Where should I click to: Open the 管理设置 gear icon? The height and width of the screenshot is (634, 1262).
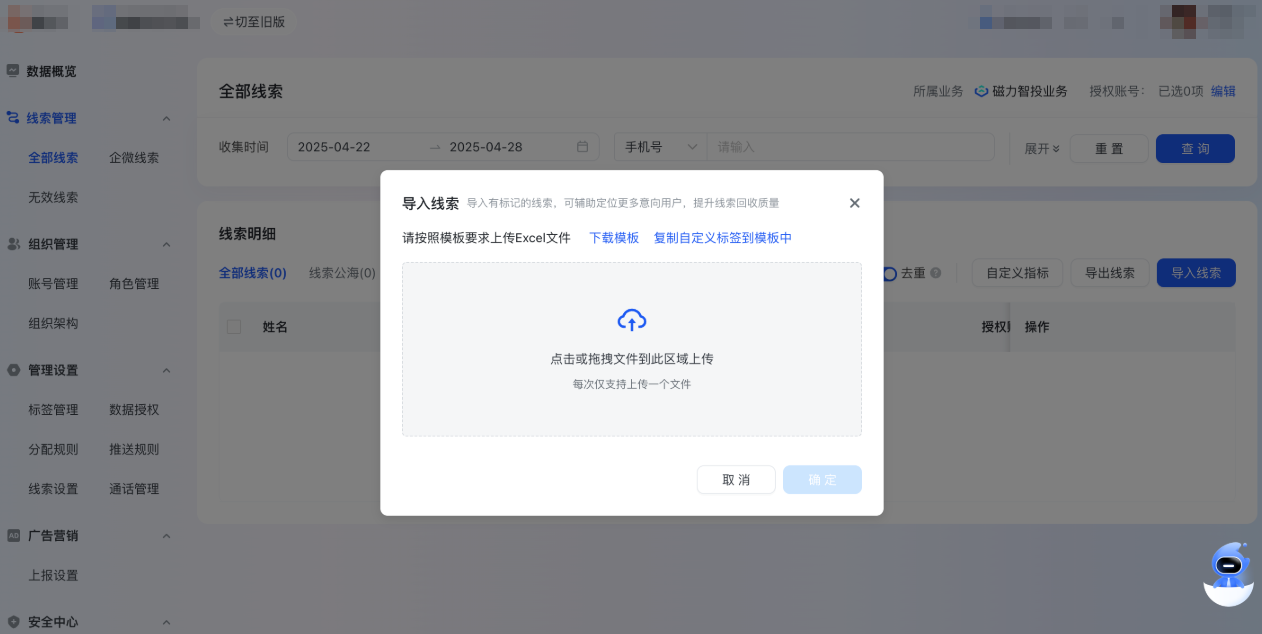point(12,369)
